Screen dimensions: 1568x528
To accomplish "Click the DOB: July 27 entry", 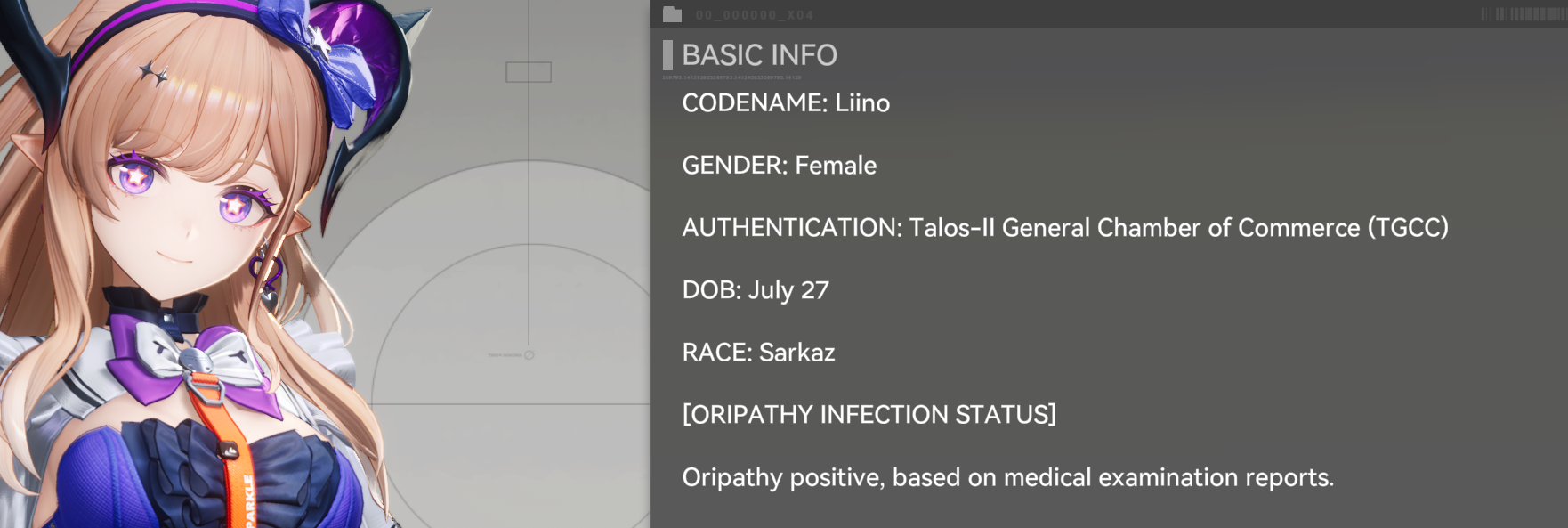I will coord(756,290).
